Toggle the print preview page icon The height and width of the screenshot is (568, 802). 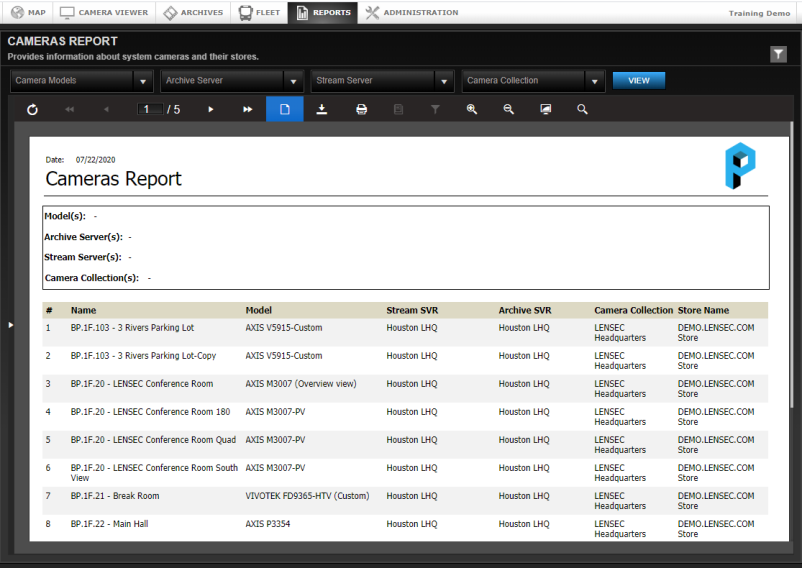point(285,109)
